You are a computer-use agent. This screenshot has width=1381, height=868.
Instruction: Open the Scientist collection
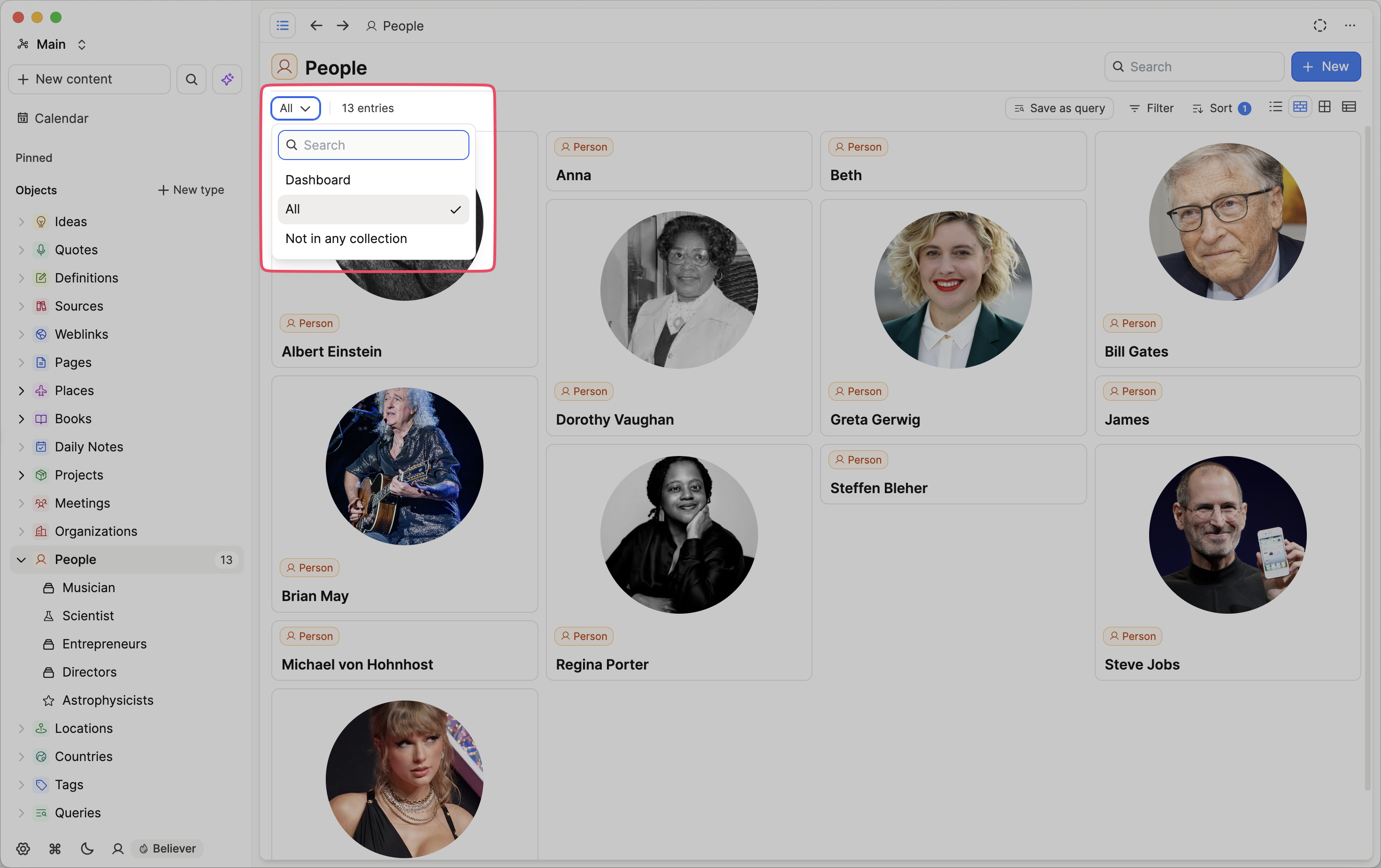[88, 616]
